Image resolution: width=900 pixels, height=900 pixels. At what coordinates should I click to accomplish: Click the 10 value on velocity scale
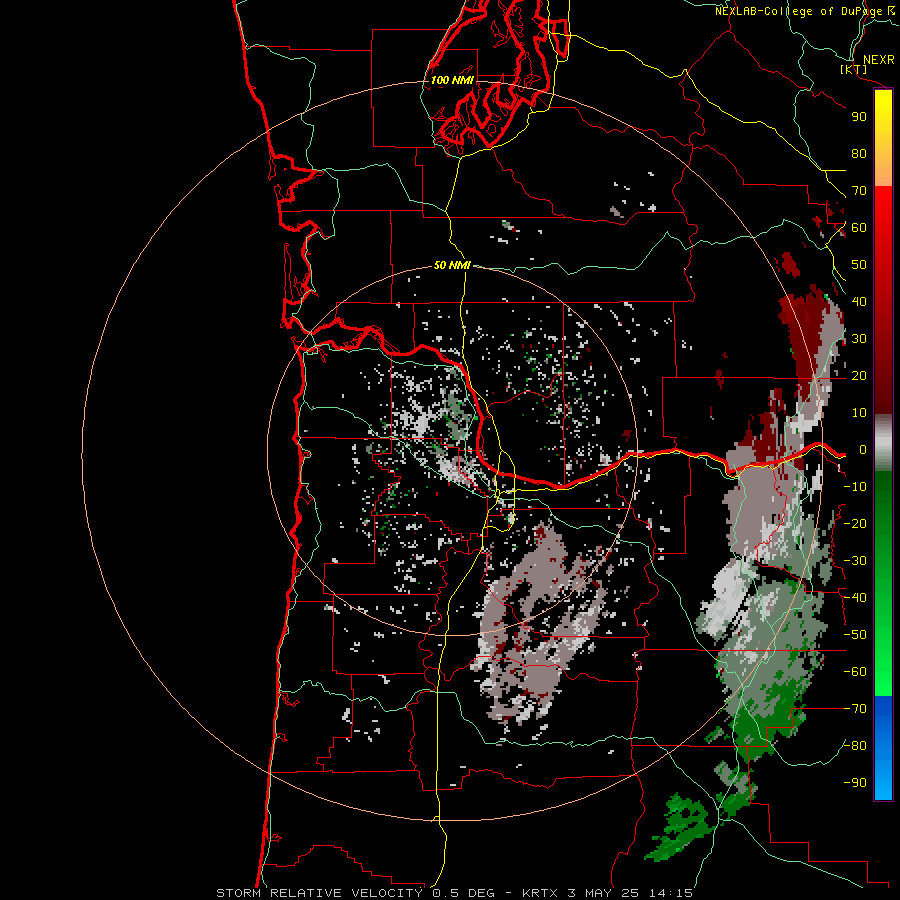coord(859,413)
